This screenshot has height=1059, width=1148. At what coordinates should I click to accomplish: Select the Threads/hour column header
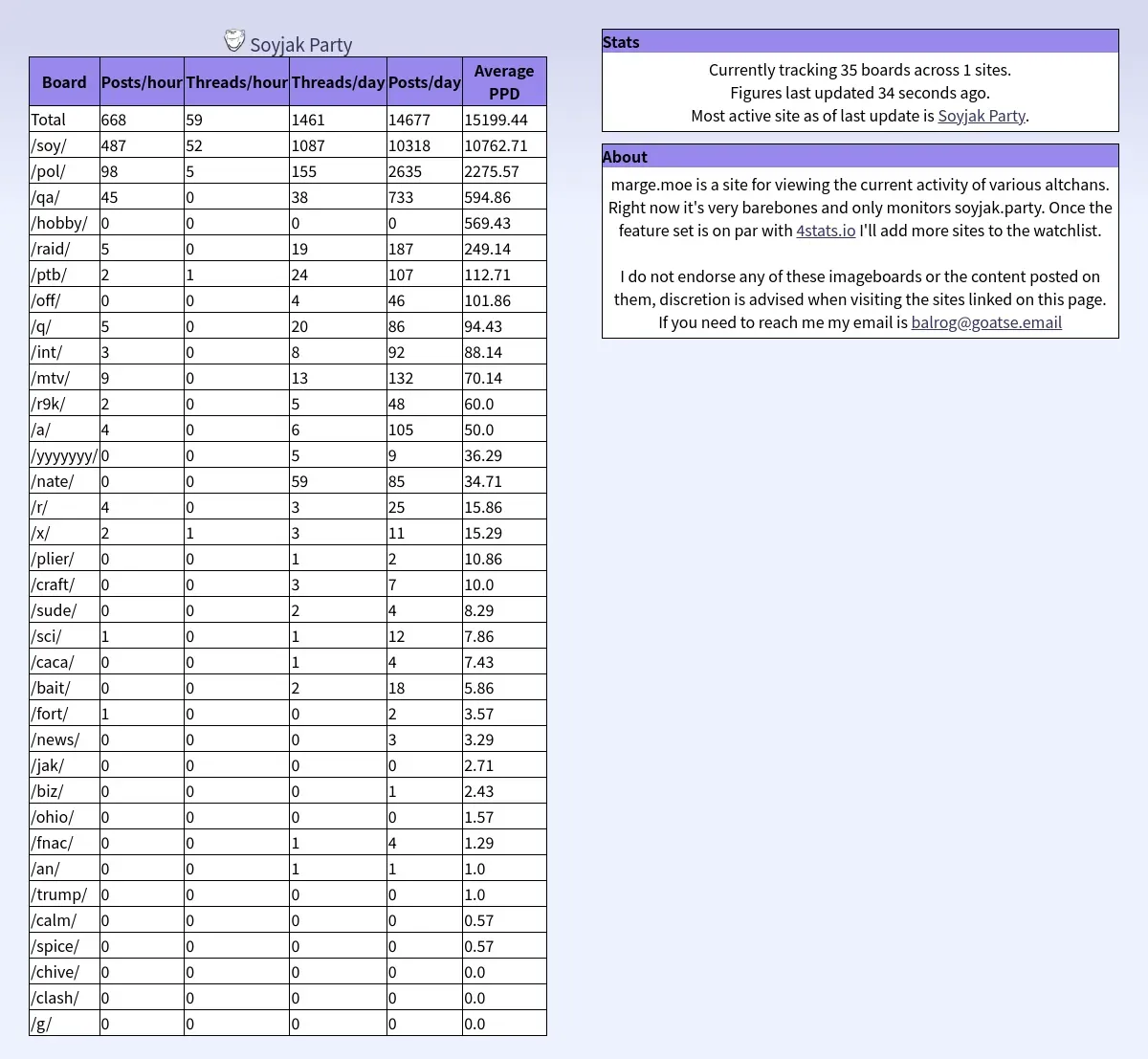pos(236,82)
